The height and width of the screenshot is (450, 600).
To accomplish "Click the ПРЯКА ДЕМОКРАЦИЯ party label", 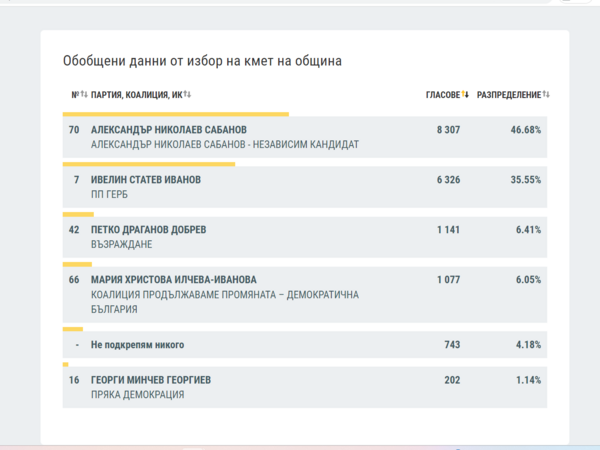I will pyautogui.click(x=137, y=395).
